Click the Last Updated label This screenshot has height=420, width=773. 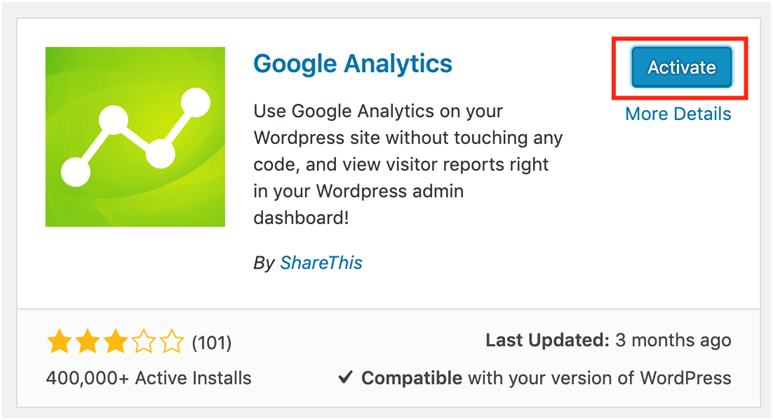point(547,341)
